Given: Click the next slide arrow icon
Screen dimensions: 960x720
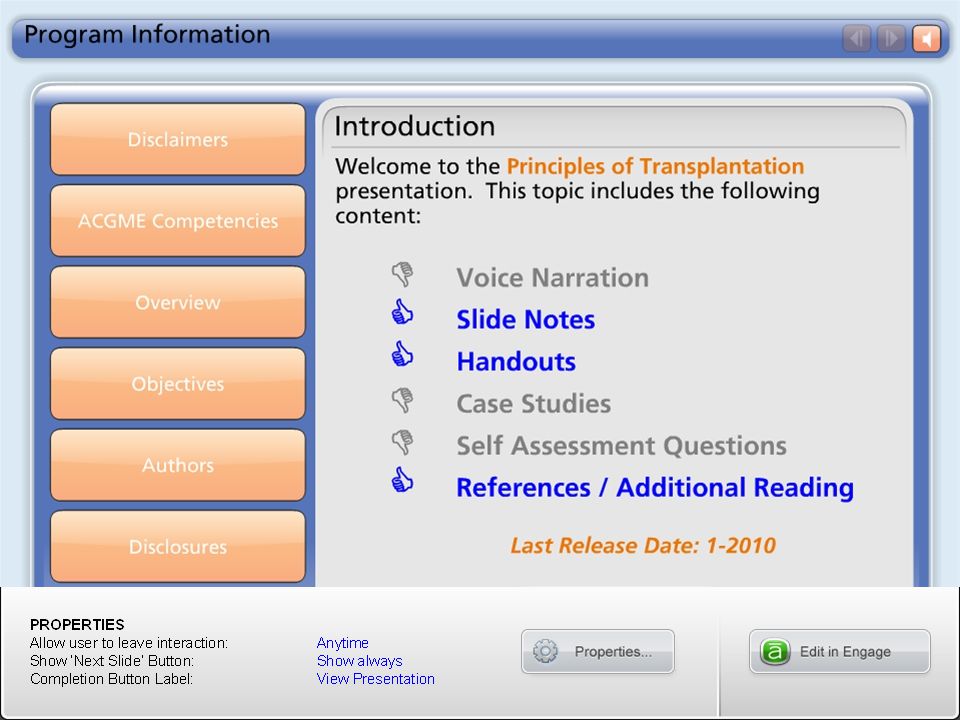Looking at the screenshot, I should click(891, 39).
